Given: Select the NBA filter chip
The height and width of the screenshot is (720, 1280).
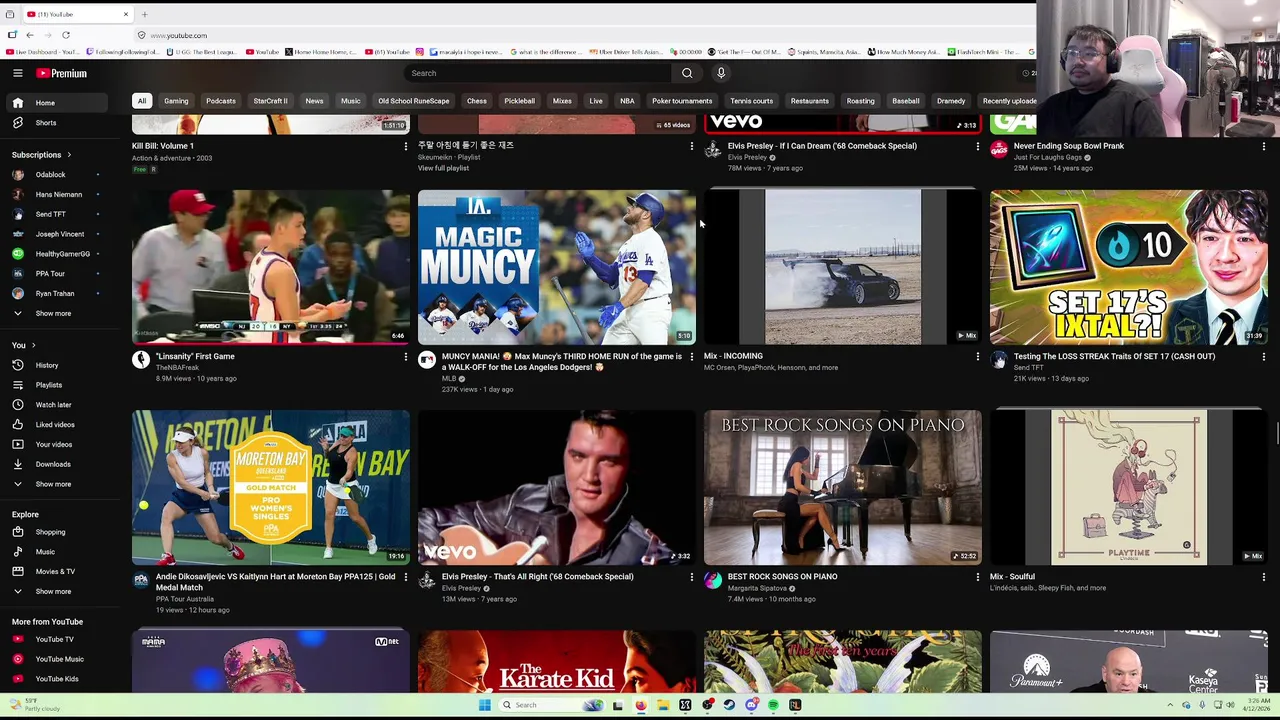Looking at the screenshot, I should 627,101.
